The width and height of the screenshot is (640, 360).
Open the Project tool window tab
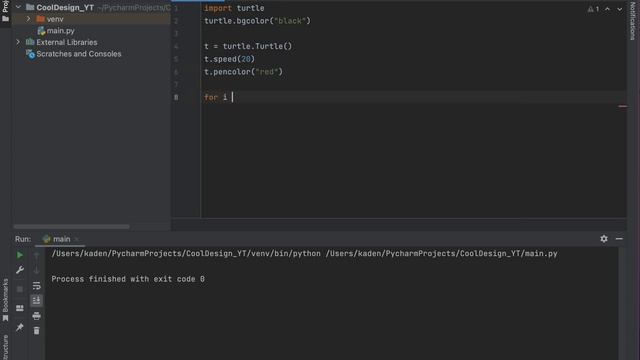click(x=5, y=11)
